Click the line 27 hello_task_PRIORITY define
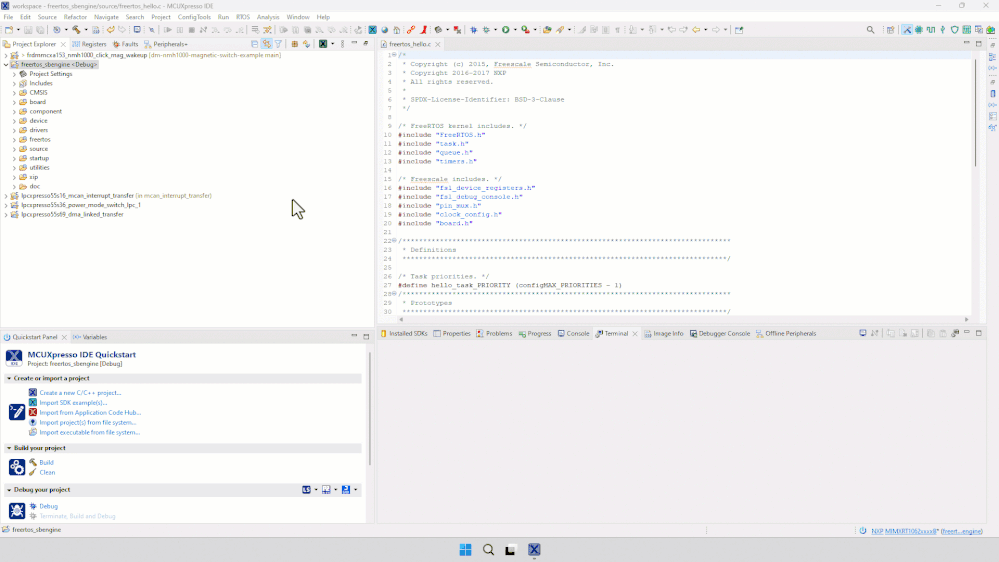999x562 pixels. 510,285
